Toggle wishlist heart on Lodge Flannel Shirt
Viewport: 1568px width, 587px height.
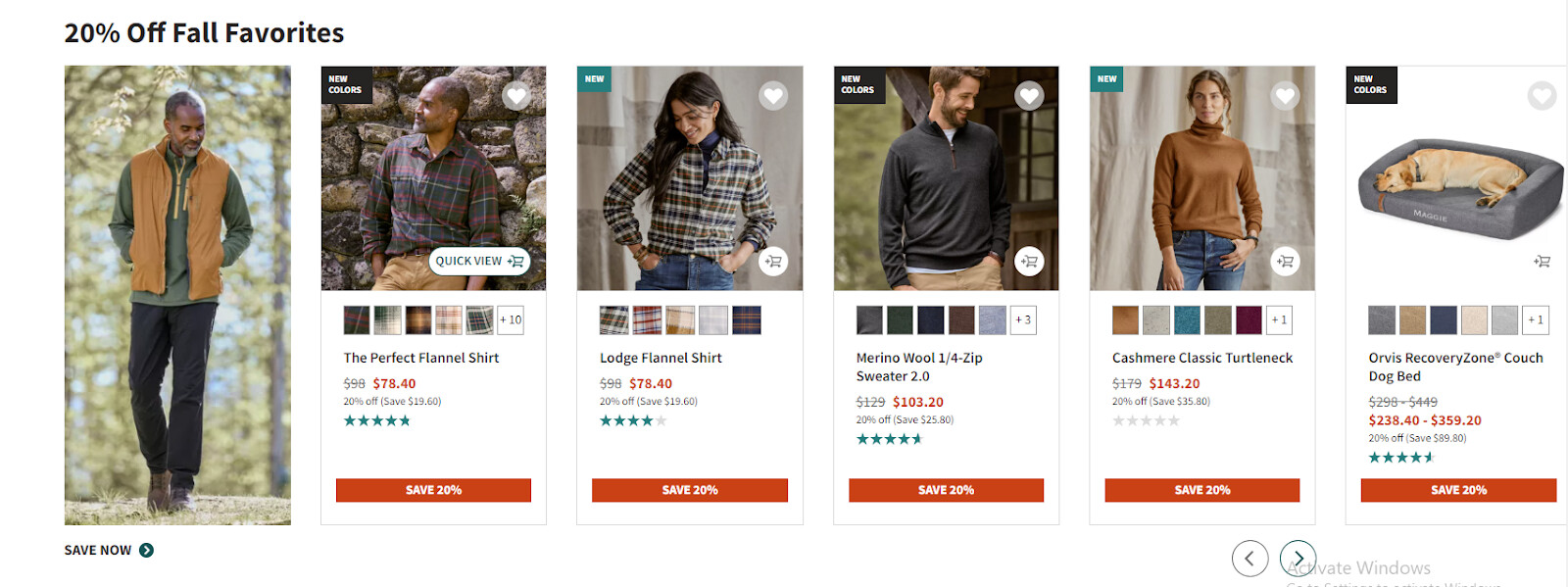point(773,96)
